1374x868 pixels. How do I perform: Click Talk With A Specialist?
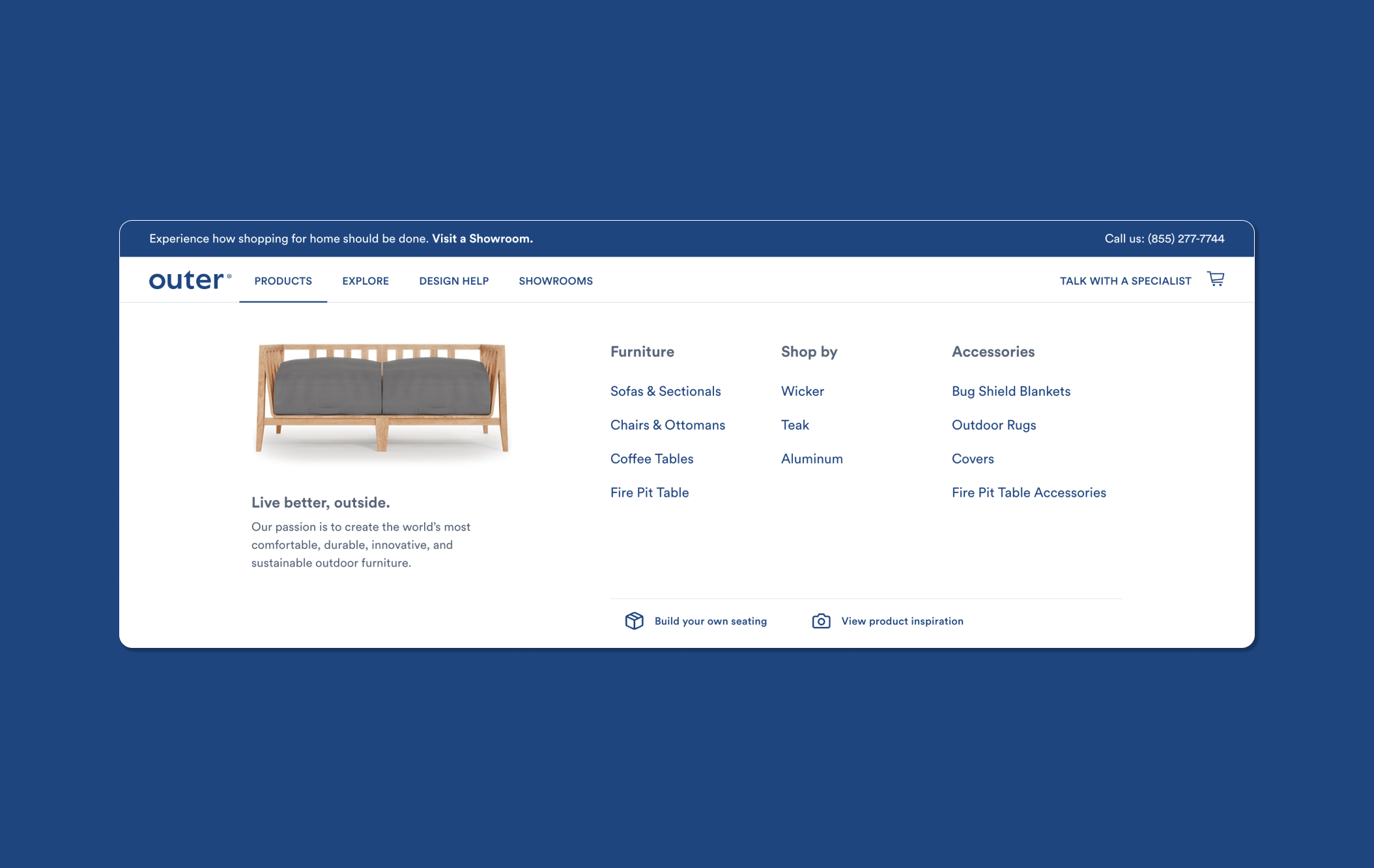pyautogui.click(x=1126, y=281)
